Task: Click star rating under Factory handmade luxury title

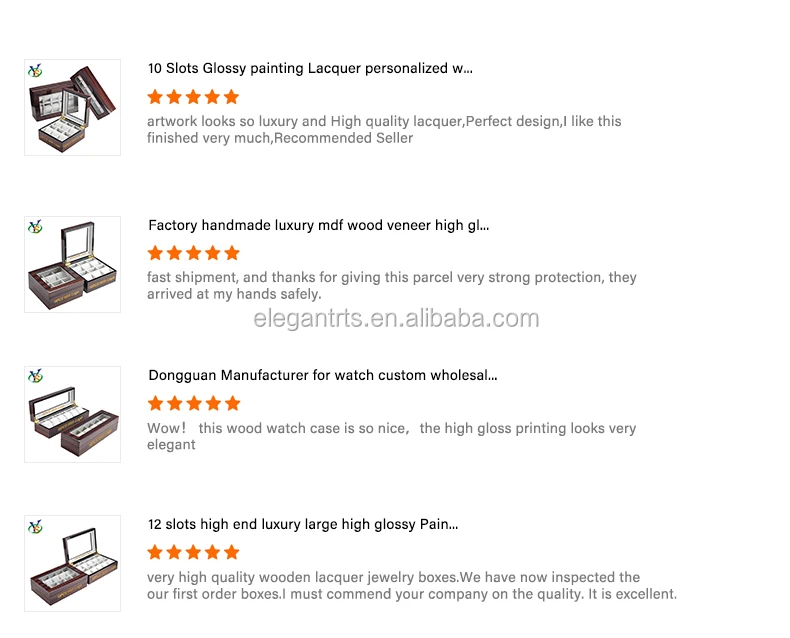Action: point(193,253)
